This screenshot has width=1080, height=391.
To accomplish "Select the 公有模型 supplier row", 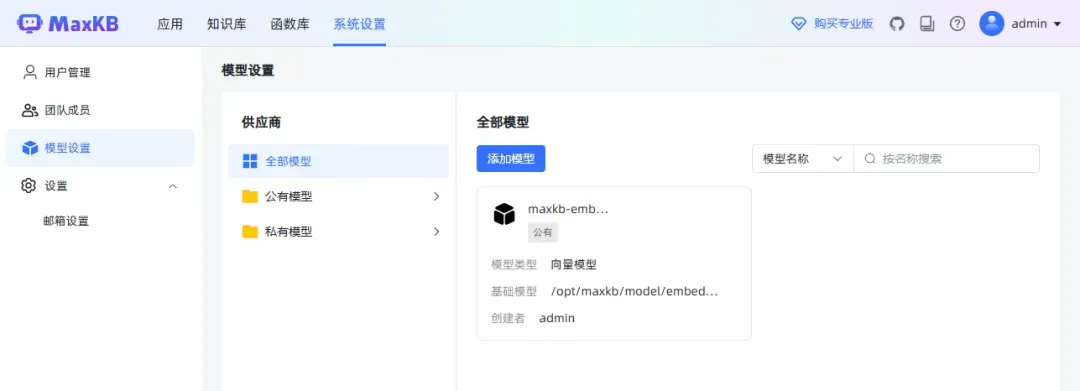I will click(x=338, y=197).
